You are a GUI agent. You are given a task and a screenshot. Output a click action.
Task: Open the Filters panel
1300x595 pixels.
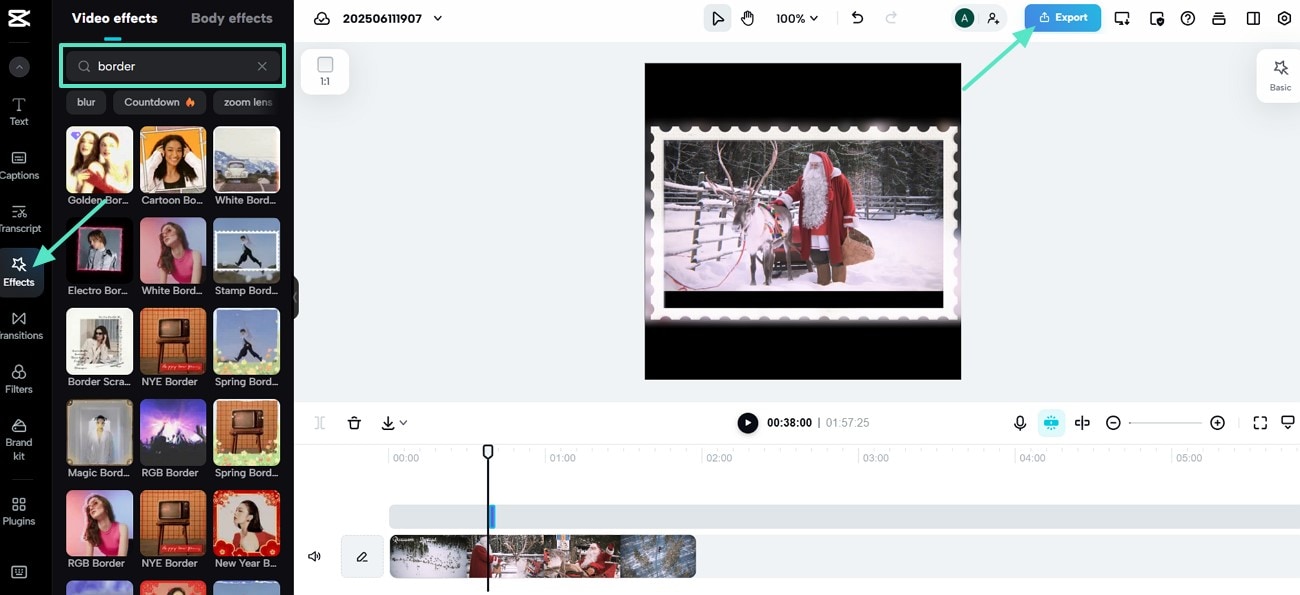(x=19, y=379)
